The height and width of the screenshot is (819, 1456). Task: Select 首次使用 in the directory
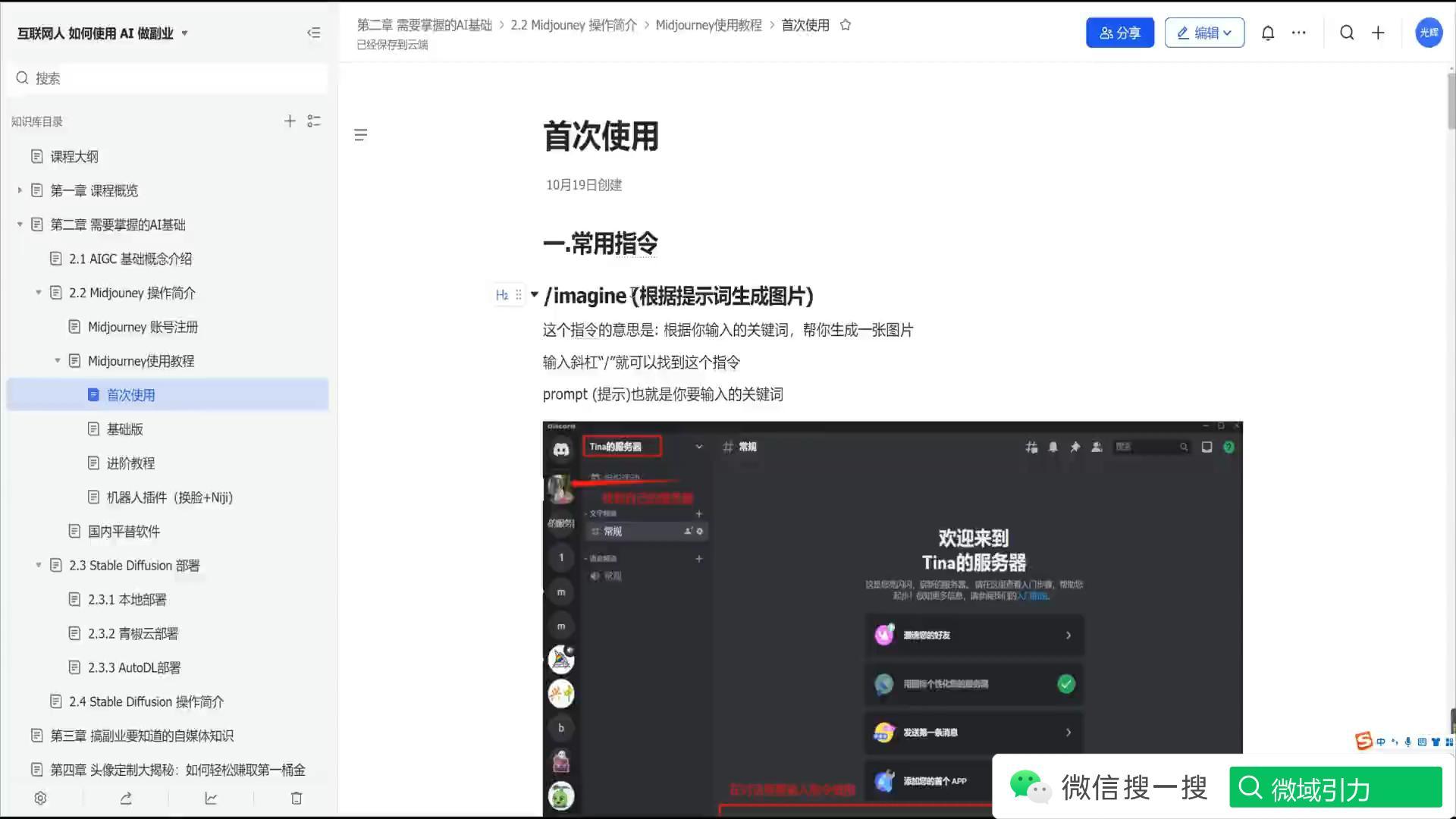pos(168,395)
